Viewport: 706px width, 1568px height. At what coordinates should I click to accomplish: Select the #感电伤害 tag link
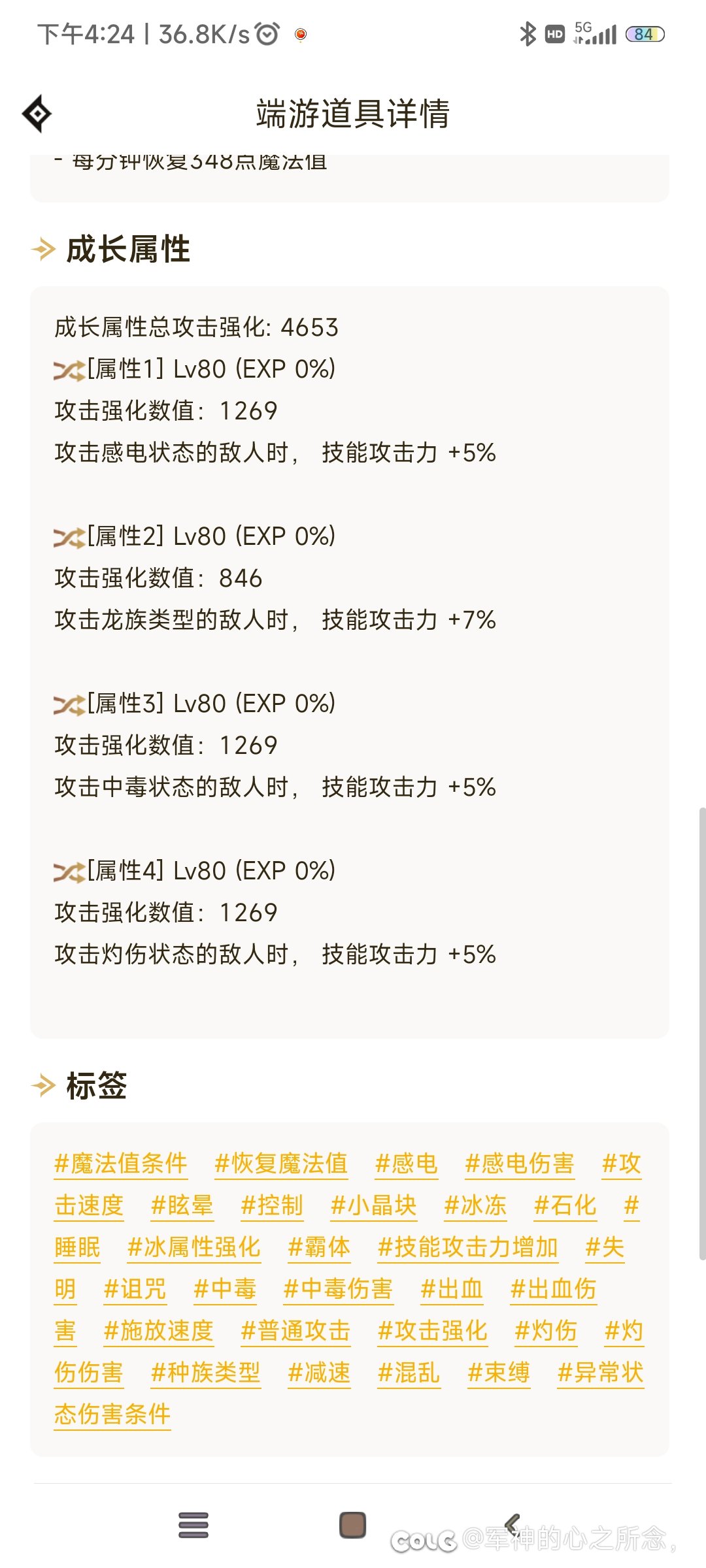pyautogui.click(x=520, y=1164)
